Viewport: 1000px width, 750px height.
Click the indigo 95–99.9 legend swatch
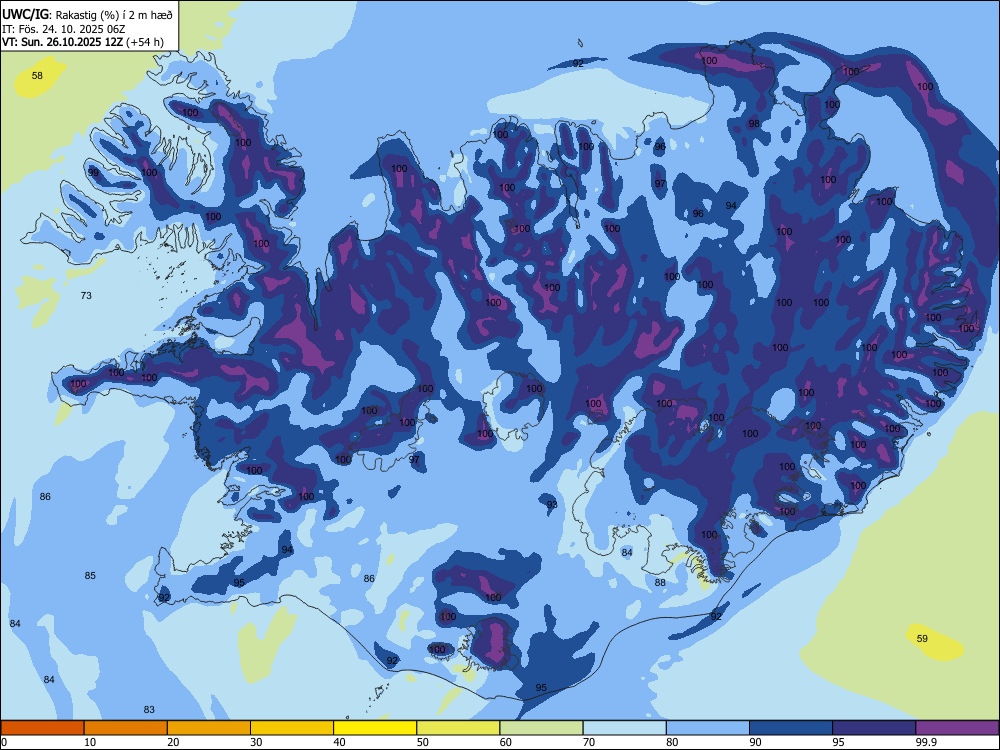point(874,728)
